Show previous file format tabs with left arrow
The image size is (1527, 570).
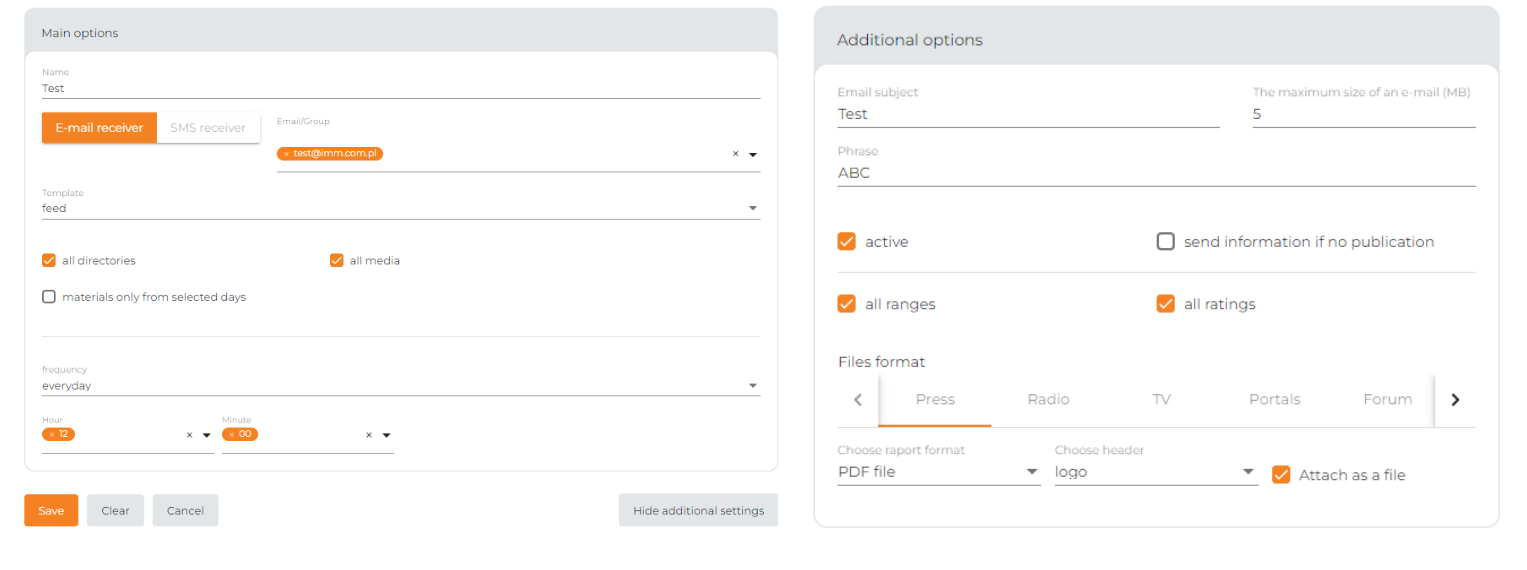point(857,400)
